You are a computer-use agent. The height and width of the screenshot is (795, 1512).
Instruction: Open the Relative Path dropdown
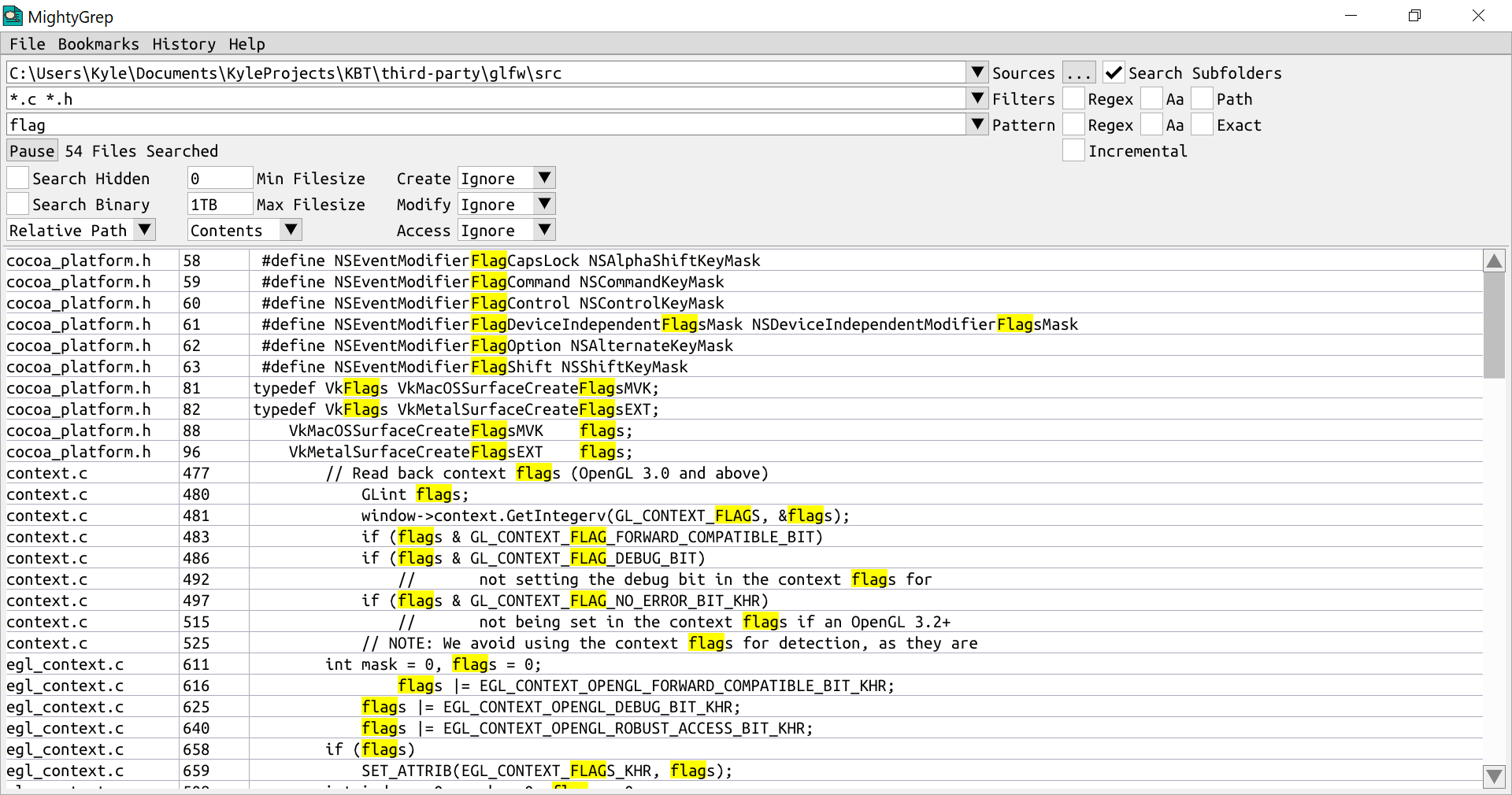click(x=81, y=230)
